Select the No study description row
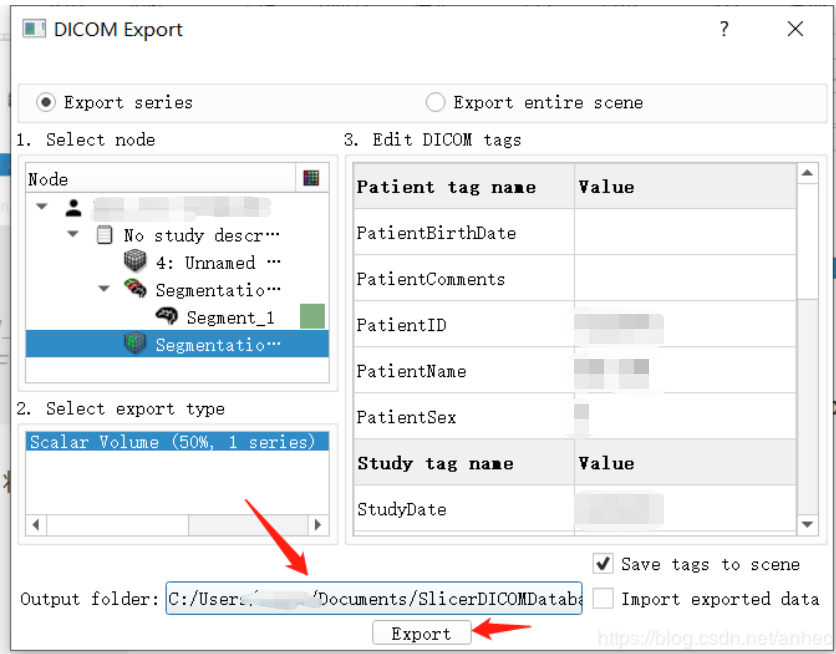The height and width of the screenshot is (654, 836). tap(177, 235)
